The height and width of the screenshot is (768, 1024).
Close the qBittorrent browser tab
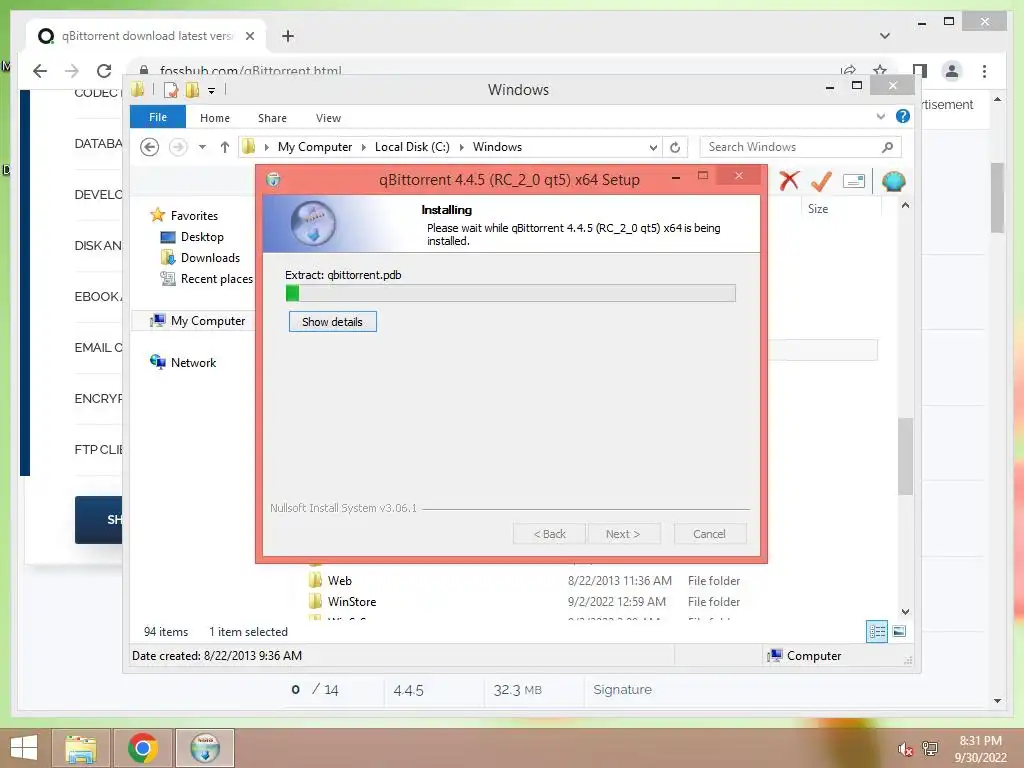click(x=249, y=36)
